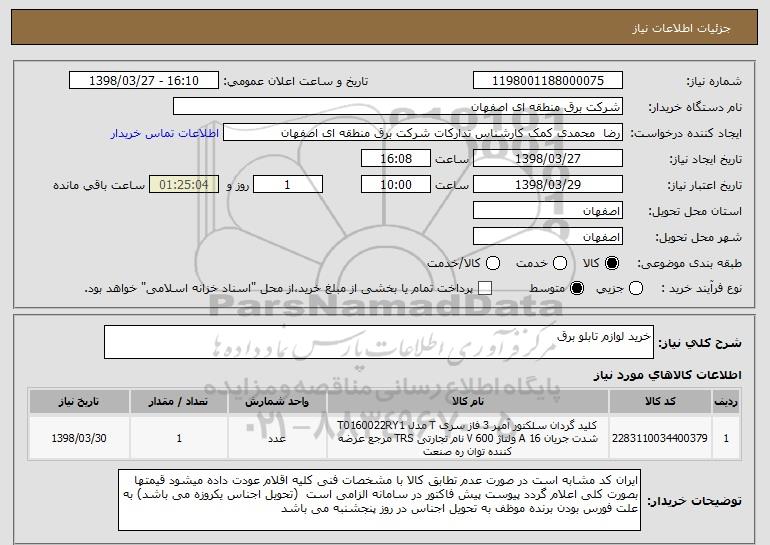Click the جزئیات اطلاعات نیاز header title
Viewport: 770px width, 545px height.
pyautogui.click(x=681, y=28)
